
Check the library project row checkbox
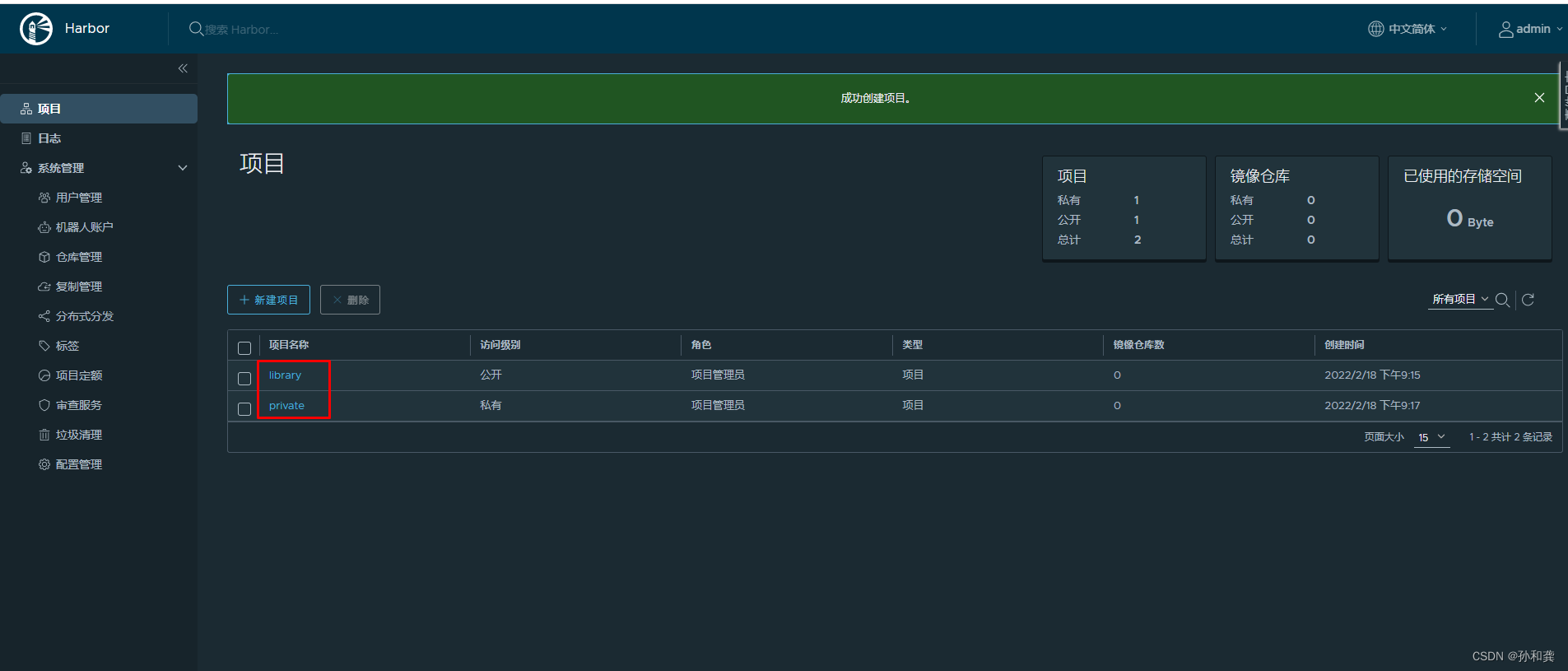click(x=244, y=379)
